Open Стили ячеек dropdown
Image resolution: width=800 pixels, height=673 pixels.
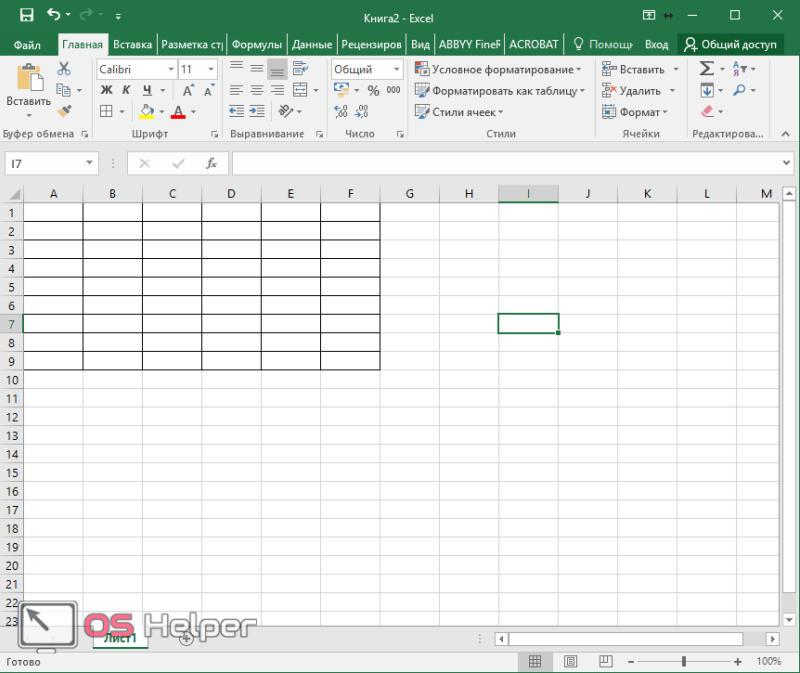point(459,112)
